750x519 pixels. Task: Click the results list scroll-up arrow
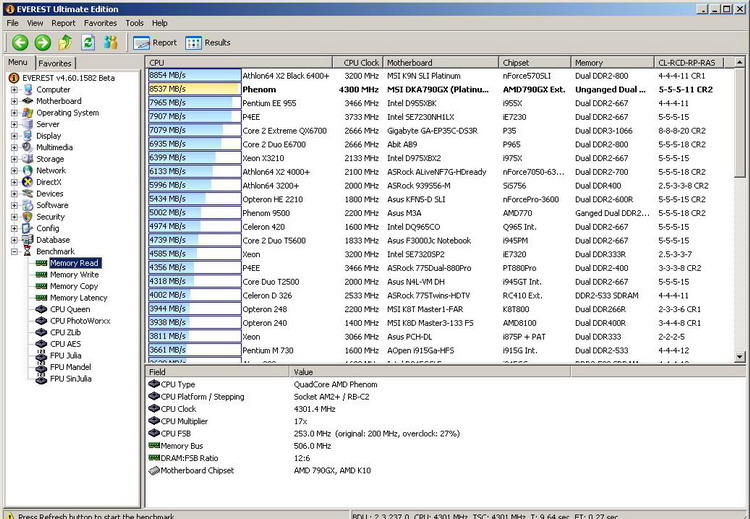point(739,62)
